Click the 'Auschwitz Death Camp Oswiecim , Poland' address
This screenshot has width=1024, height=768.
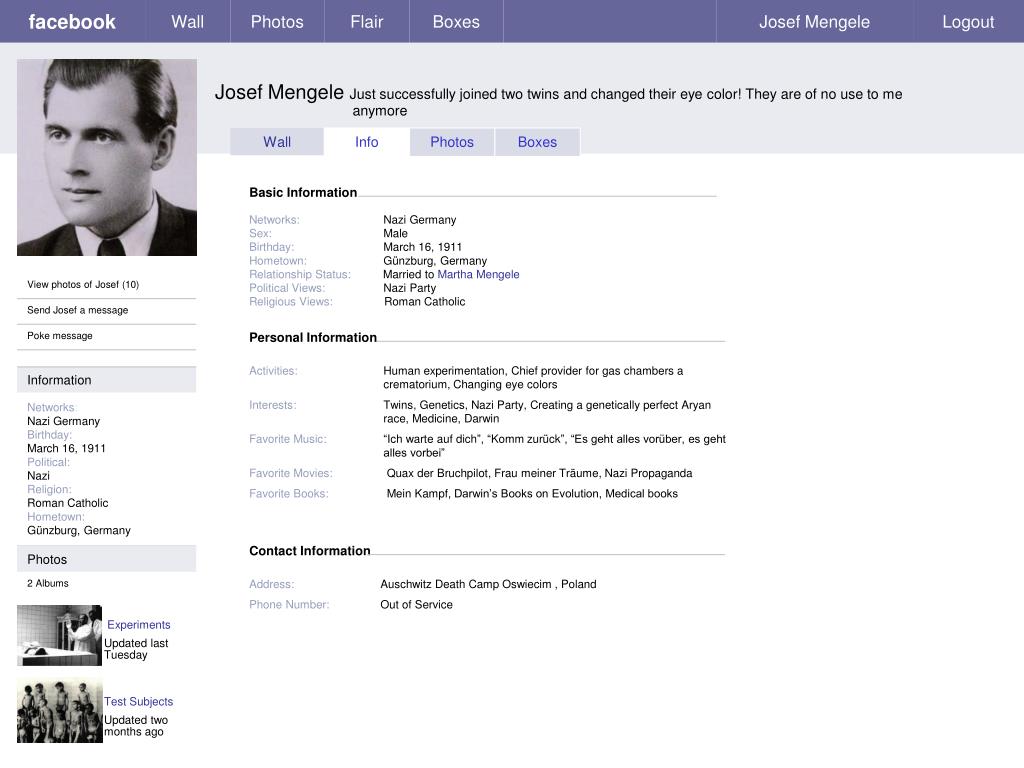point(488,584)
